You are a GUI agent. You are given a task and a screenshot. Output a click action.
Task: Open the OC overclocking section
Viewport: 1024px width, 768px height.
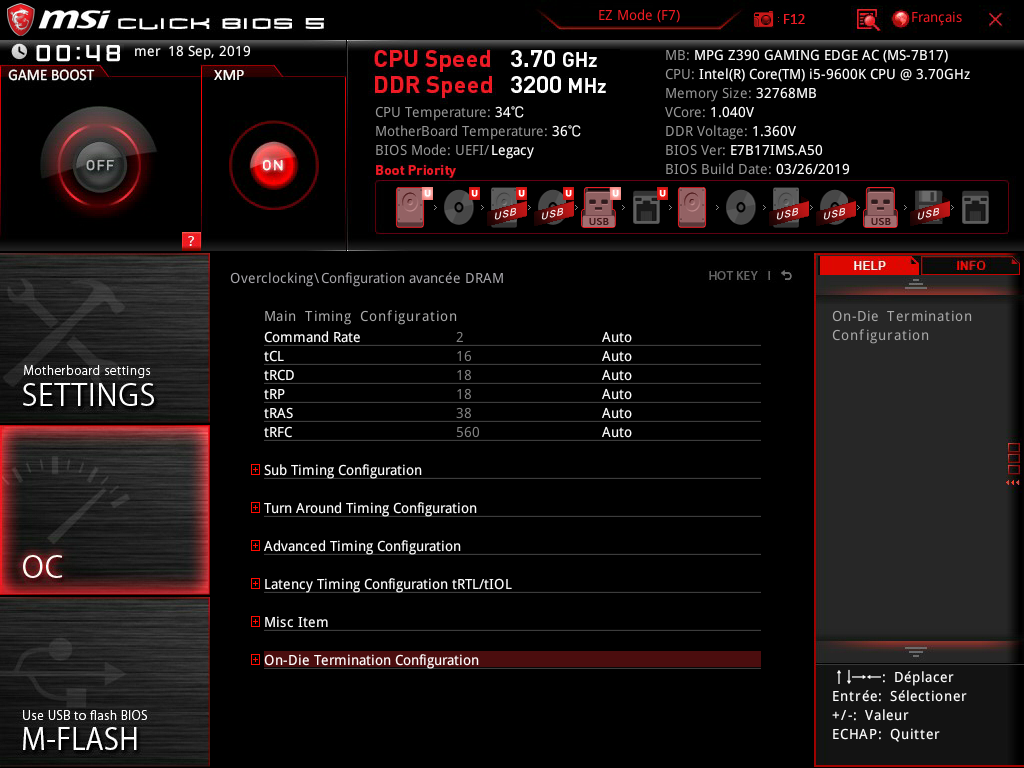tap(104, 510)
